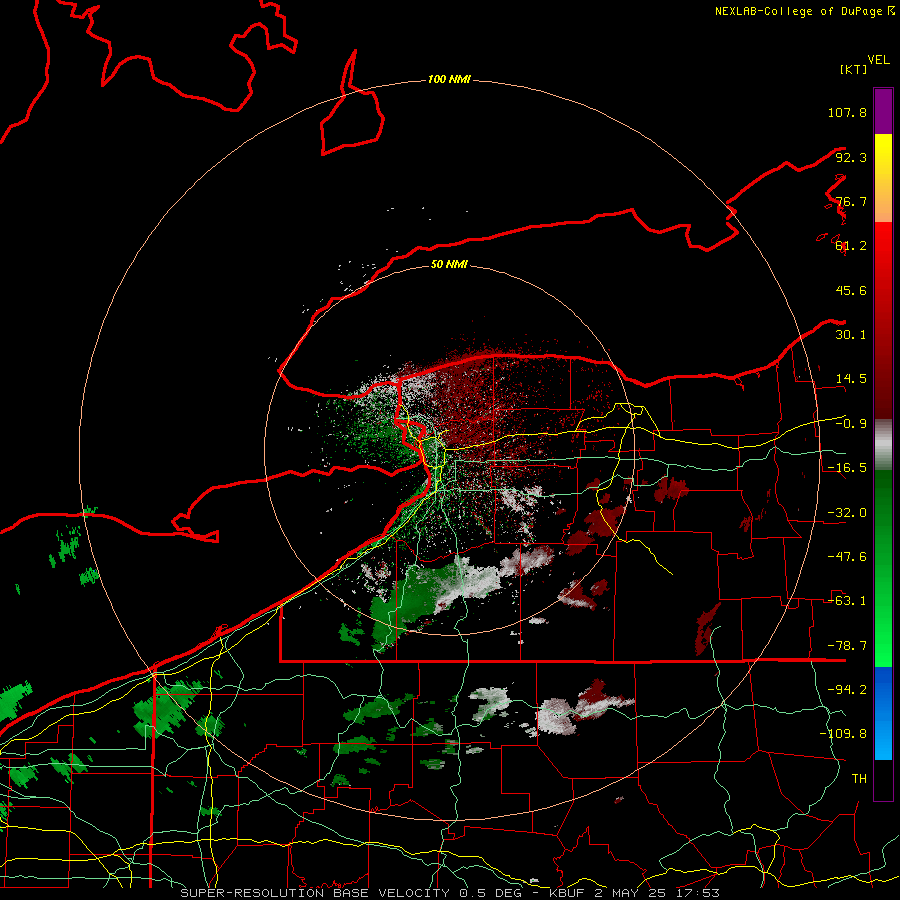Screen dimensions: 900x900
Task: Click the -109.8 legend value
Action: coord(843,734)
